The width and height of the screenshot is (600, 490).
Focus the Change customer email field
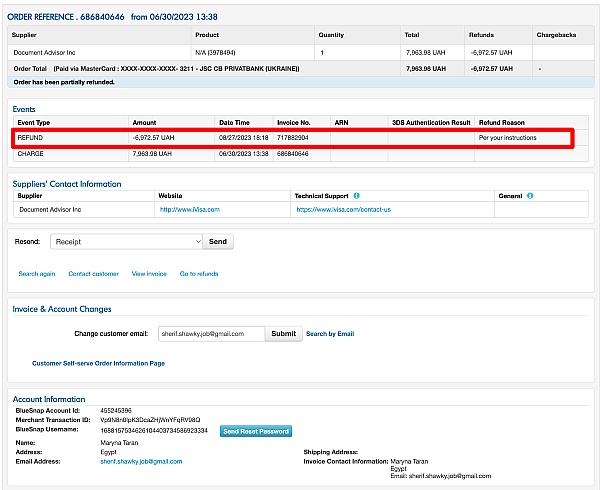point(211,334)
